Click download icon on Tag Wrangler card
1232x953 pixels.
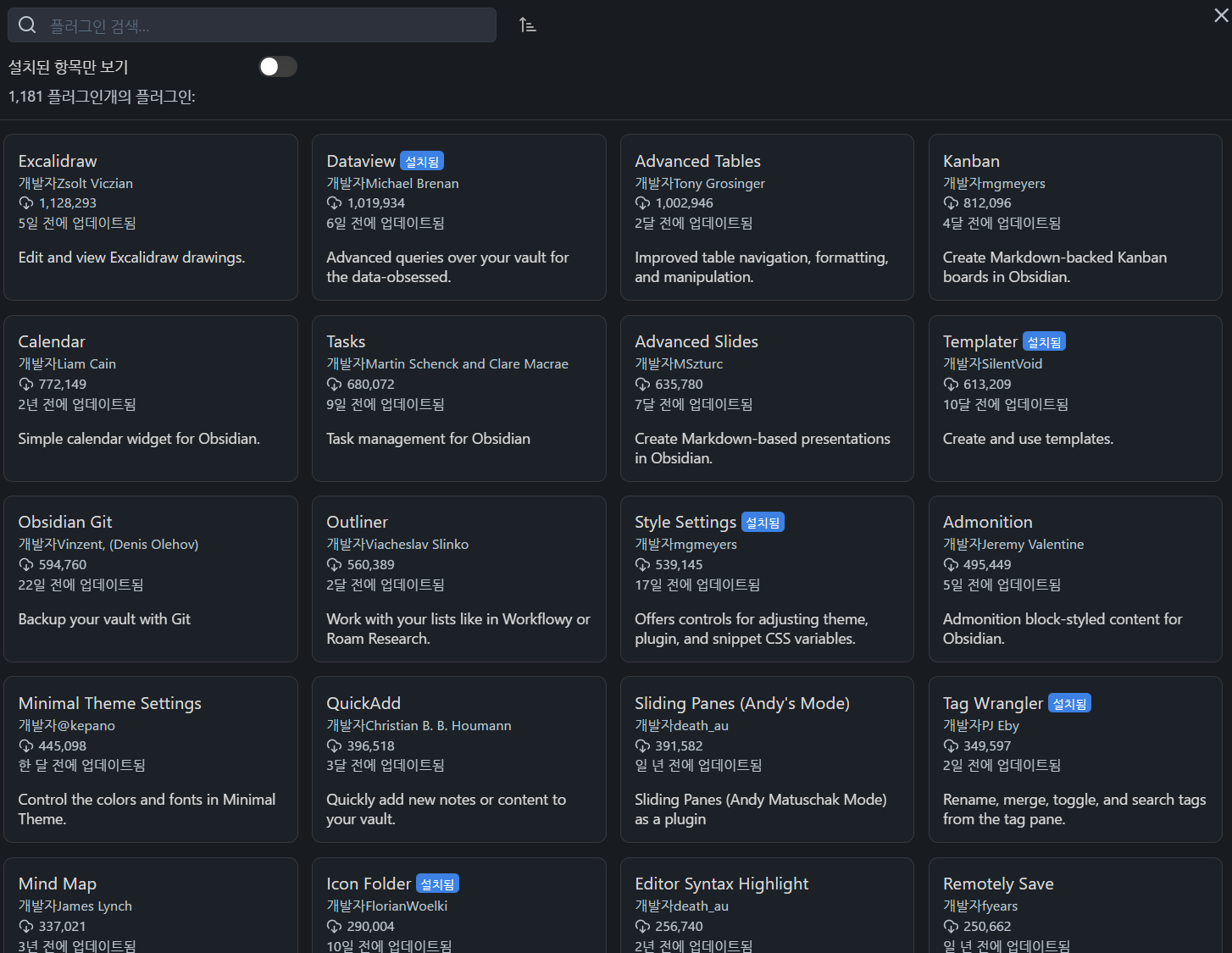click(x=951, y=746)
